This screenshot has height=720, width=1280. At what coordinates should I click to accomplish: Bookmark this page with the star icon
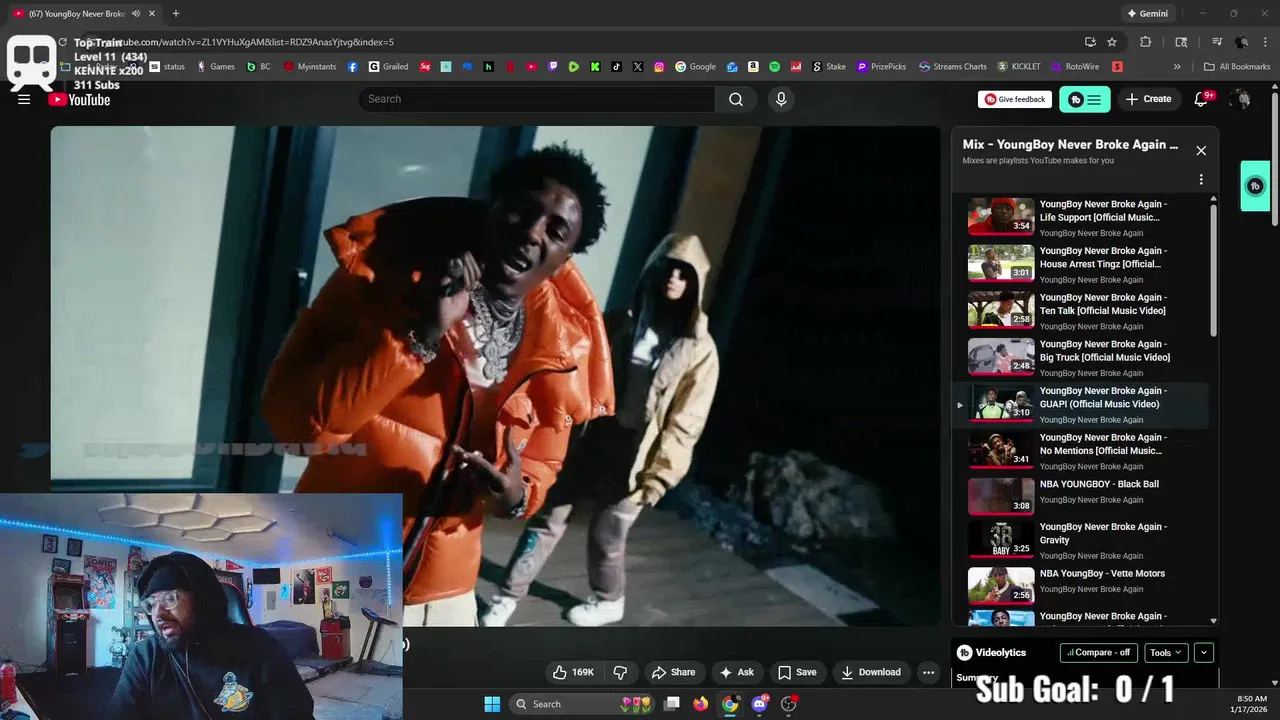coord(1112,42)
